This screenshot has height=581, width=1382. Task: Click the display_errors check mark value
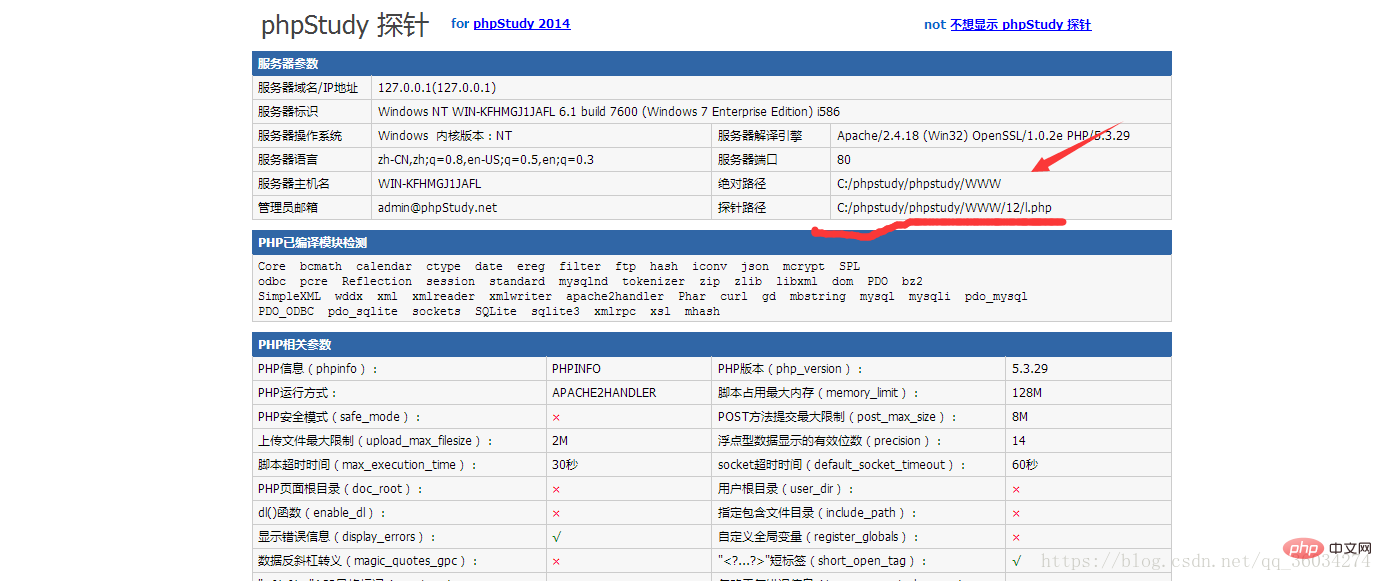click(556, 537)
